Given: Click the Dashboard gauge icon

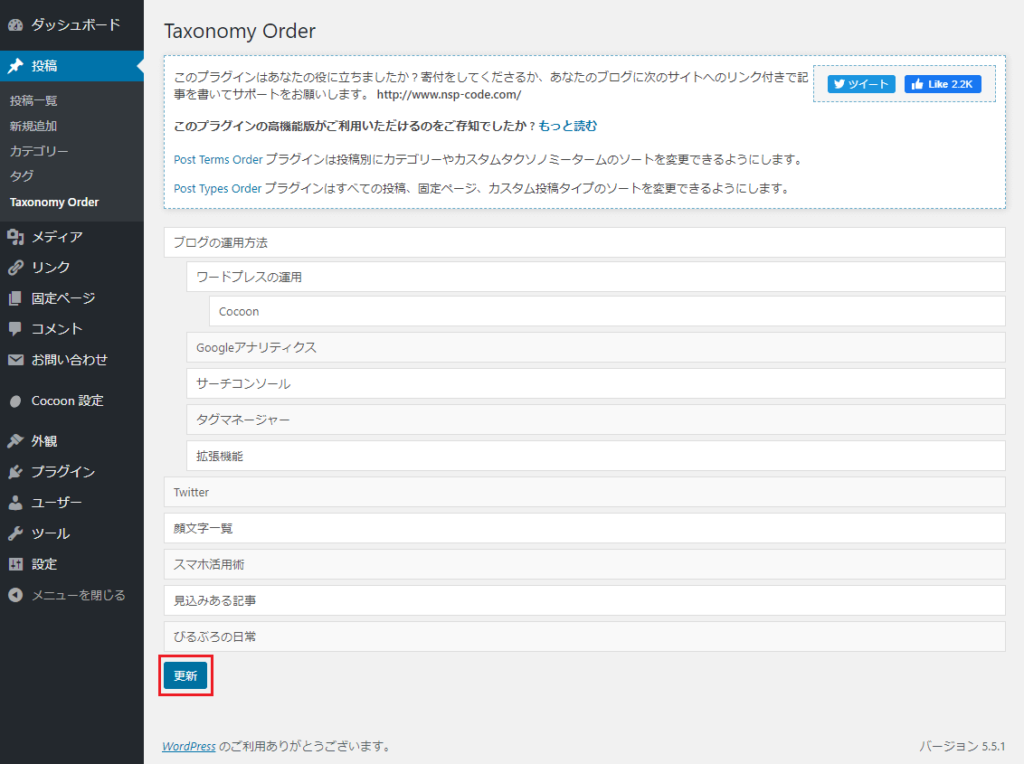Looking at the screenshot, I should click(16, 25).
